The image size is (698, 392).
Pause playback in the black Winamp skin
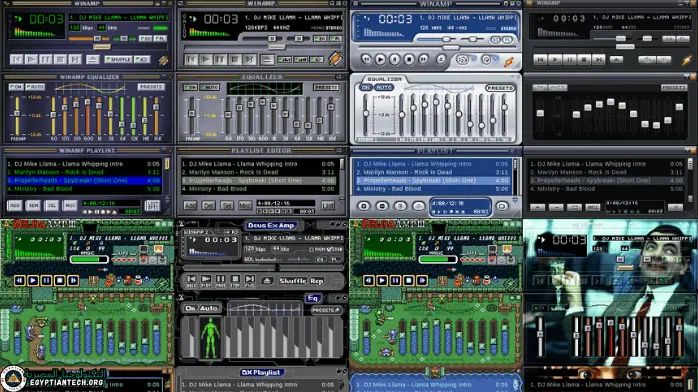(569, 59)
